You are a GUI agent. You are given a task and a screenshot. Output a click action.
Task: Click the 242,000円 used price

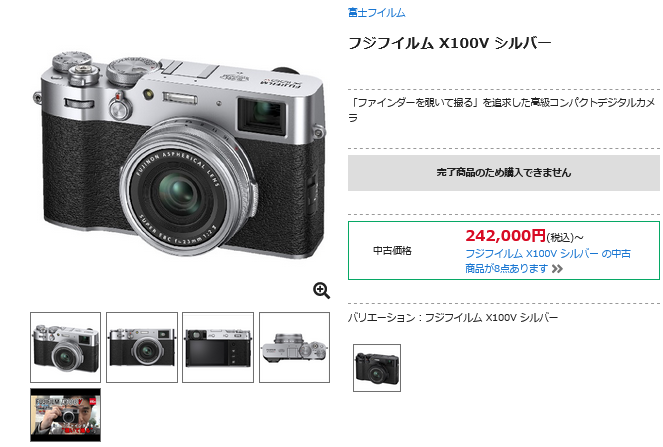(505, 236)
